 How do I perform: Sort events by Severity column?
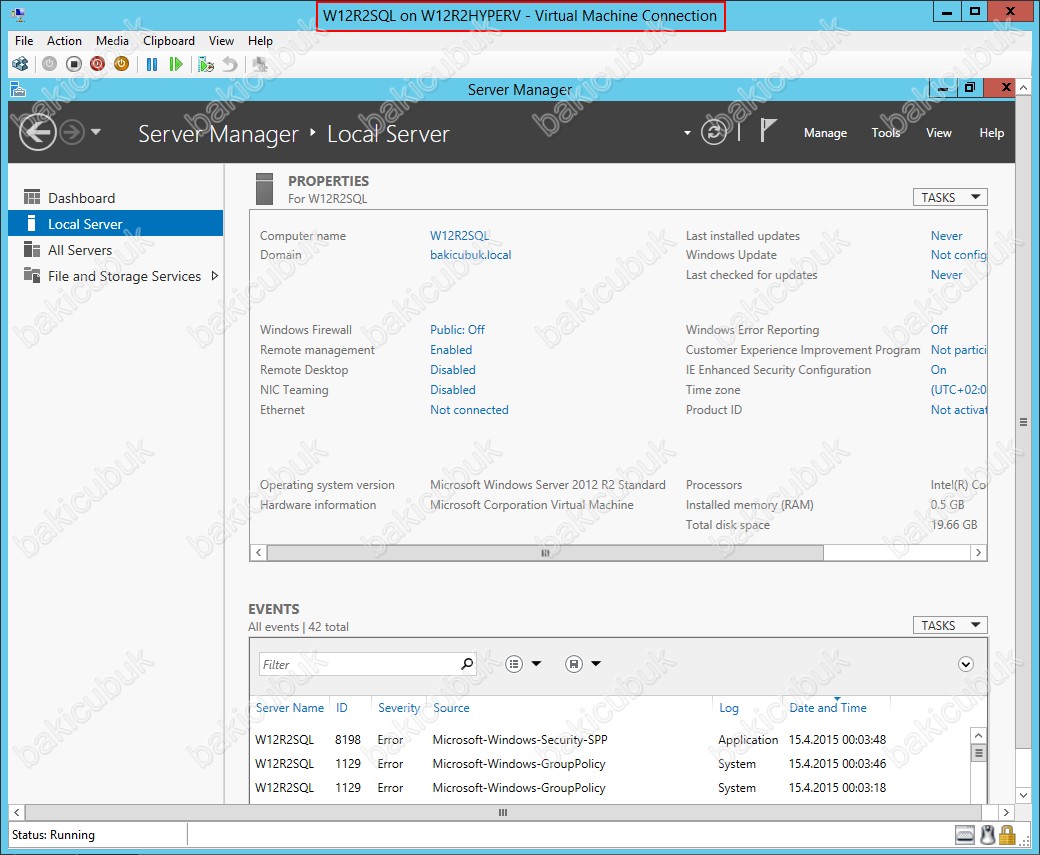click(399, 708)
